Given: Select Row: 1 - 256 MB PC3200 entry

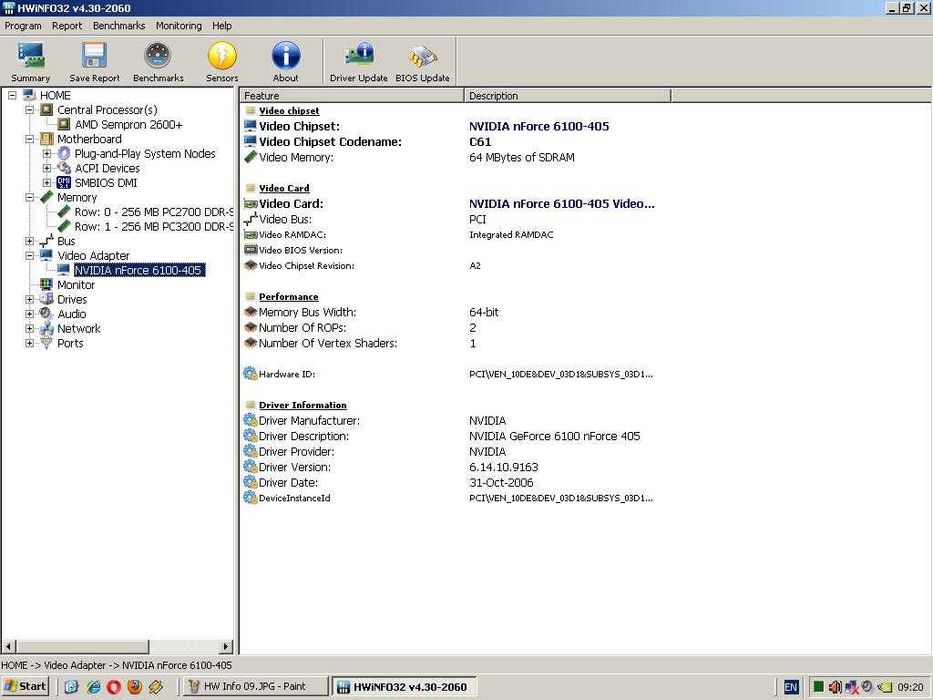Looking at the screenshot, I should [154, 226].
